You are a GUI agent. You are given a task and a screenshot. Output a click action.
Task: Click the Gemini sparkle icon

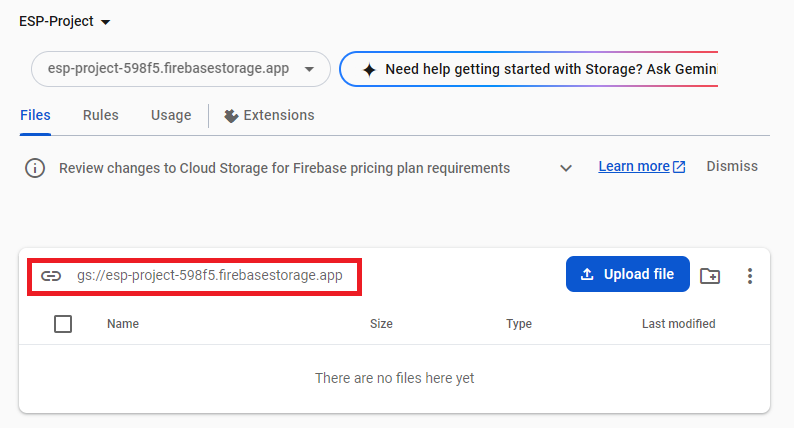click(369, 69)
